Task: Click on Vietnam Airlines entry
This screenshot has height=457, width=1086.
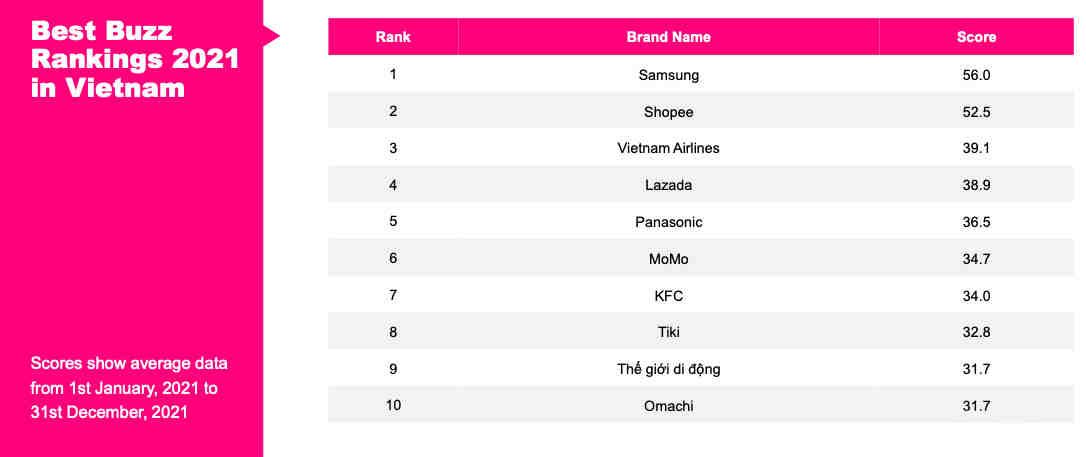Action: (668, 148)
